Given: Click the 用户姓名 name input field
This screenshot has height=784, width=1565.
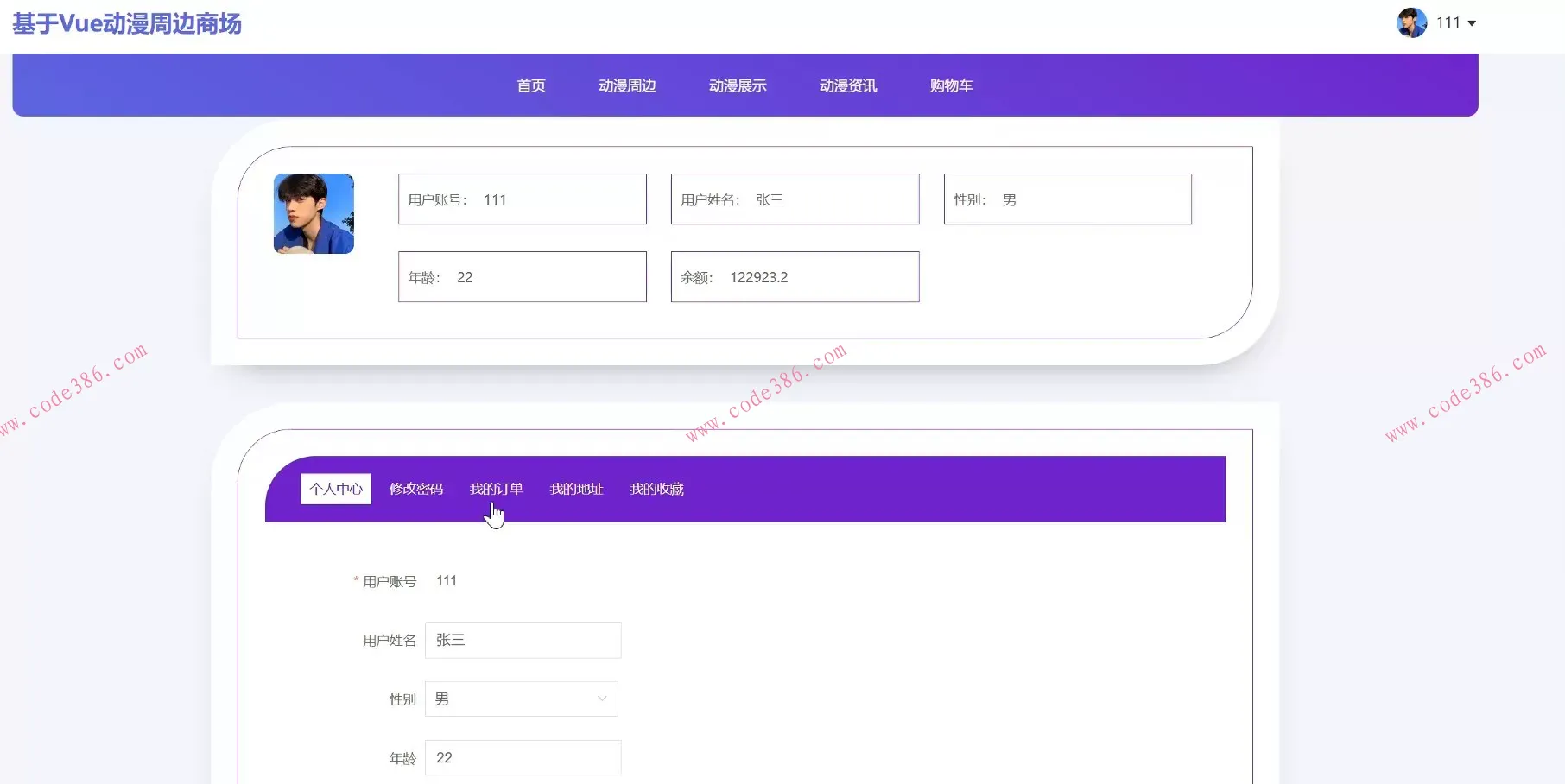Looking at the screenshot, I should coord(523,640).
